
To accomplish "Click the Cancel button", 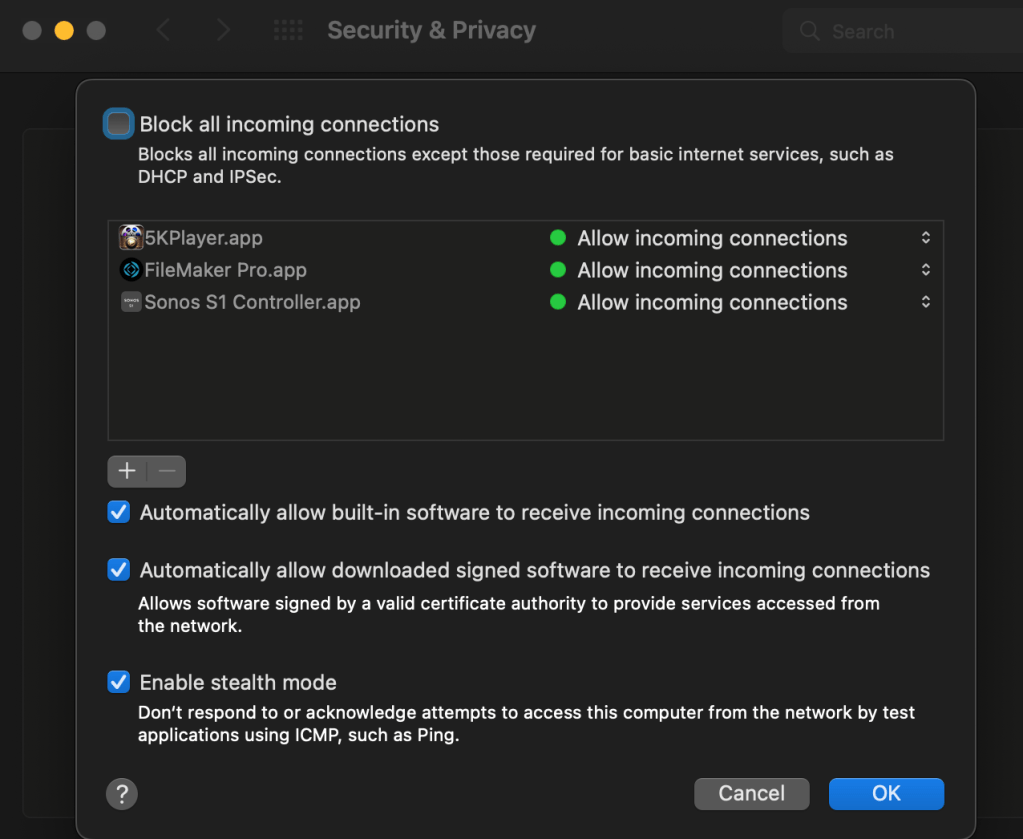I will tap(751, 793).
